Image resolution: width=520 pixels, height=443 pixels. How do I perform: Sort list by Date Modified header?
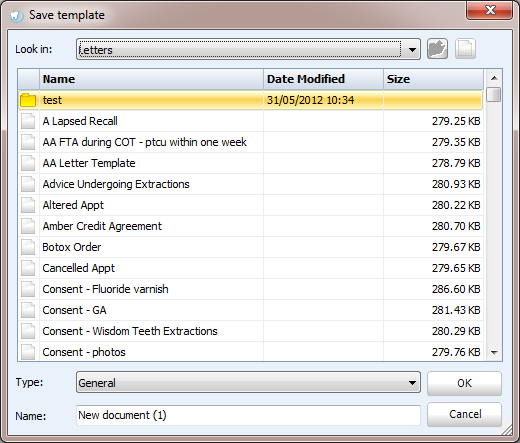323,79
